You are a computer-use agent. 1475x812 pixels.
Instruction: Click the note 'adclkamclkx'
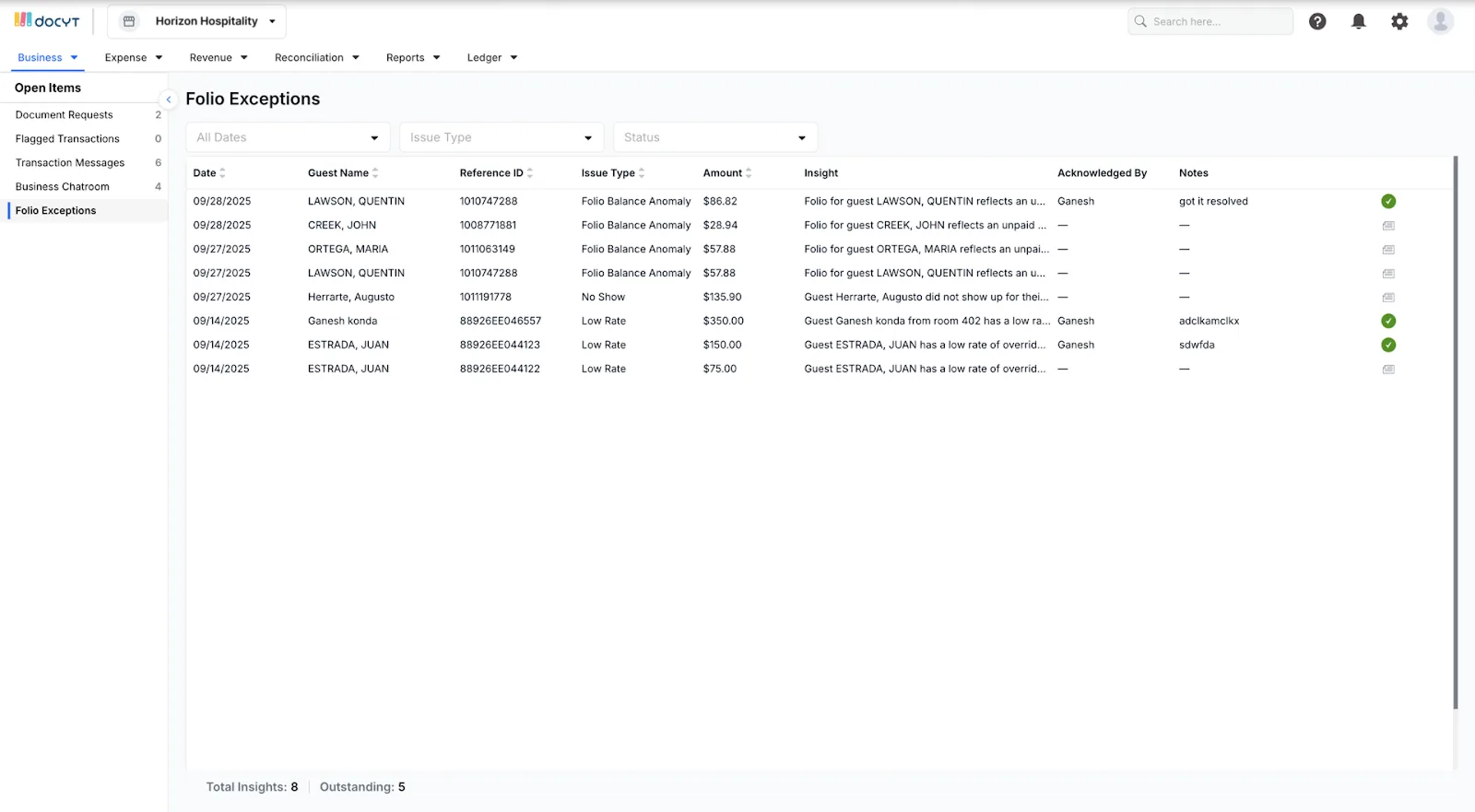click(1209, 321)
